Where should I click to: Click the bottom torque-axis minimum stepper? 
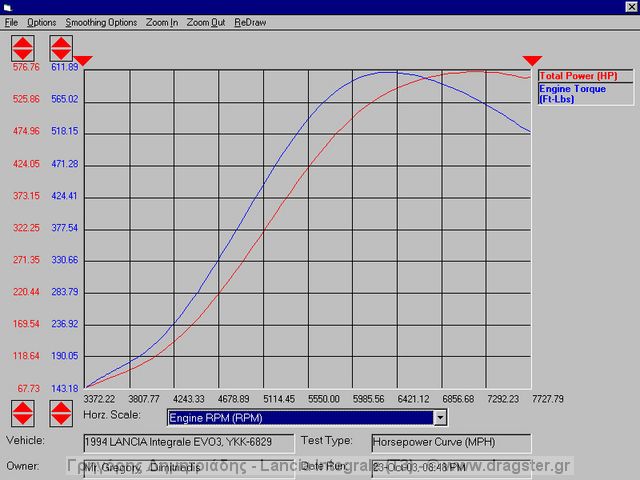(60, 412)
